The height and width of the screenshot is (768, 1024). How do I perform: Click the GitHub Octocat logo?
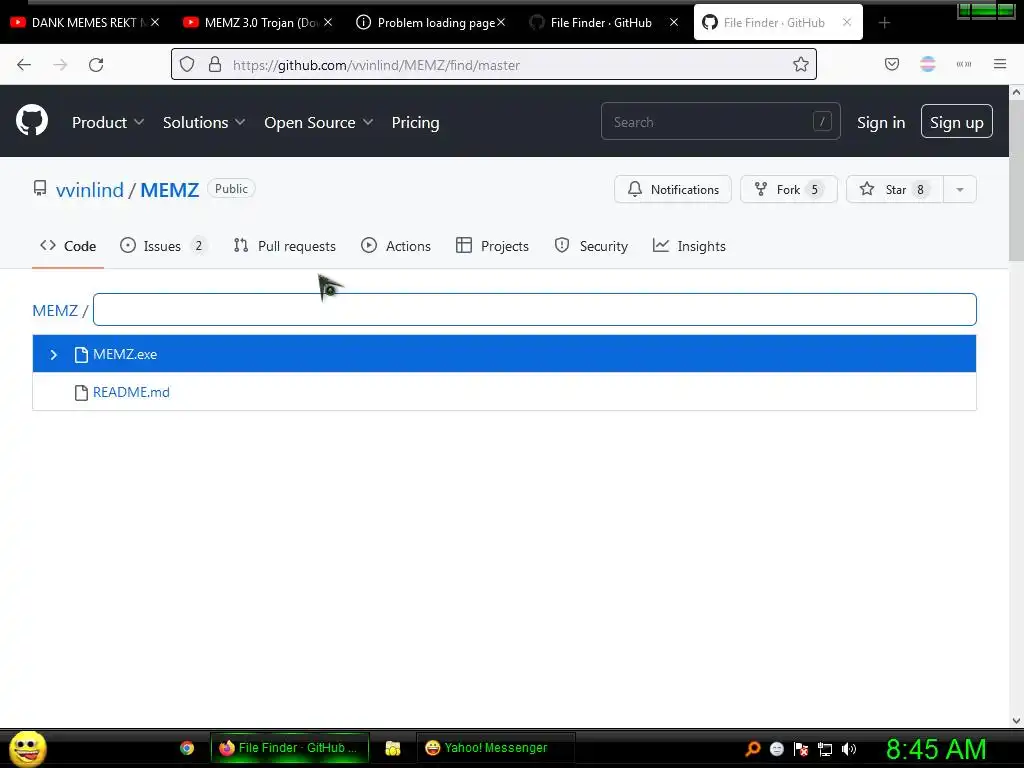(32, 121)
